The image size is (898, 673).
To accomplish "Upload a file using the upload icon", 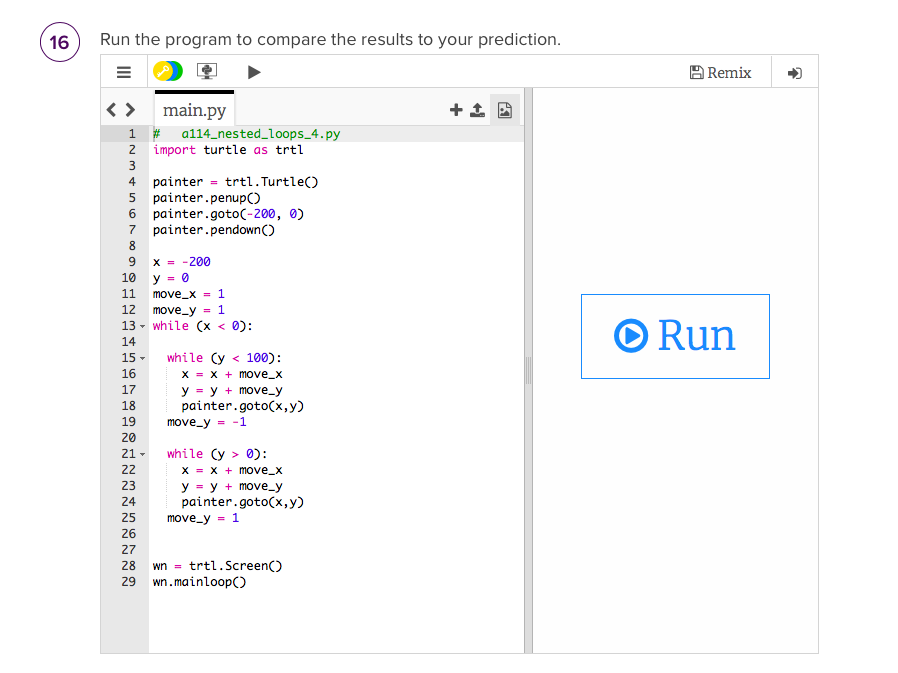I will tap(479, 109).
